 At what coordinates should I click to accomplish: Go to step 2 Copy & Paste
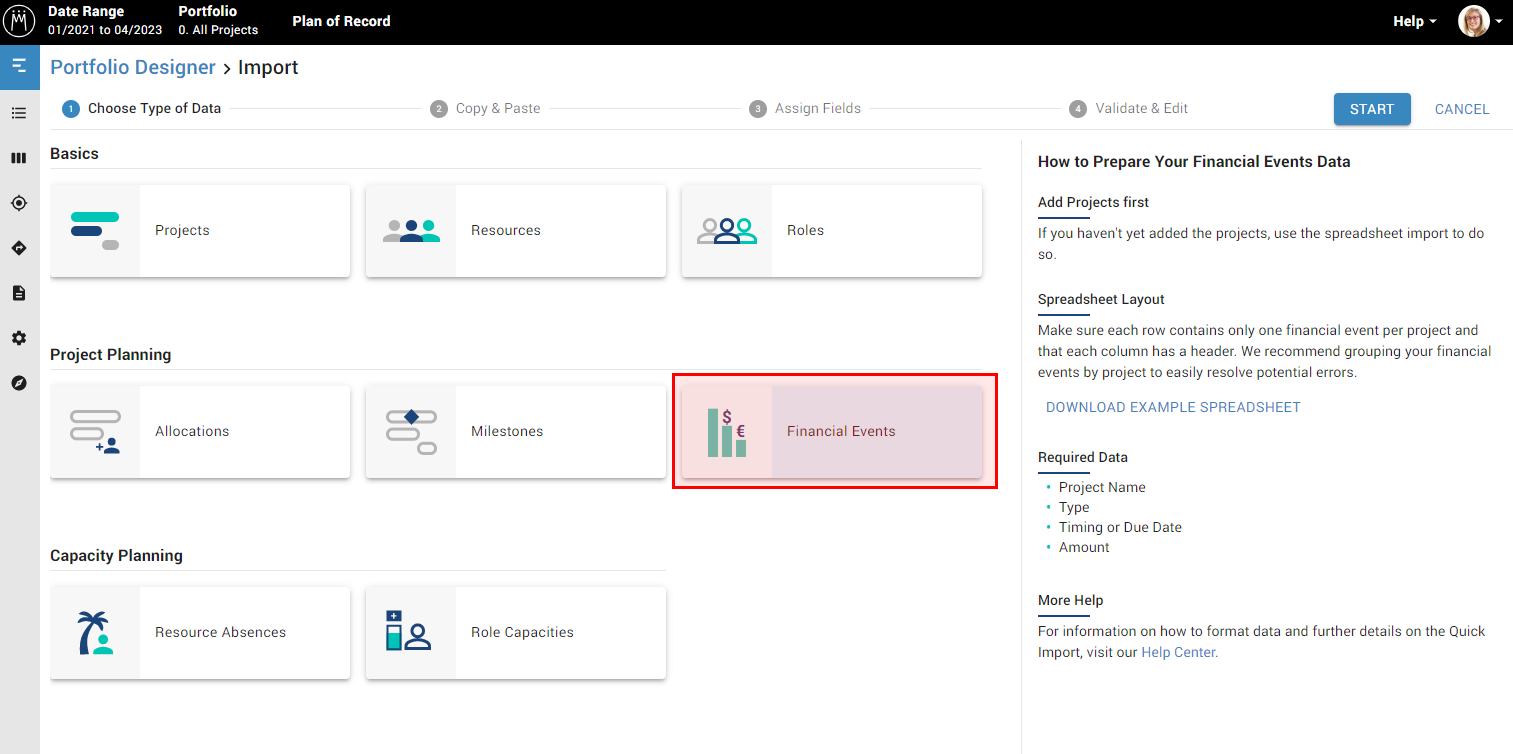click(486, 108)
